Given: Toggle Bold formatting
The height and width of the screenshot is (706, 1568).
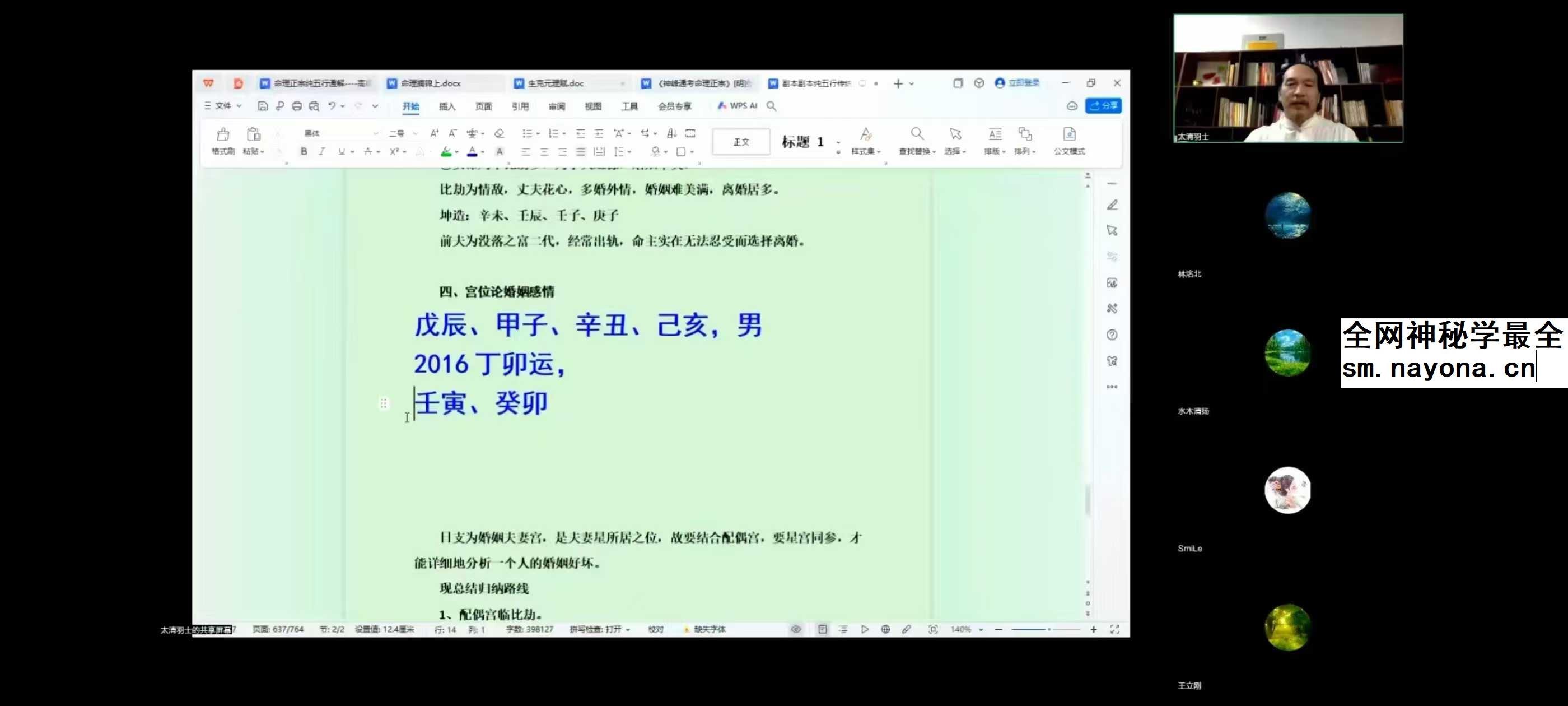Looking at the screenshot, I should click(304, 152).
